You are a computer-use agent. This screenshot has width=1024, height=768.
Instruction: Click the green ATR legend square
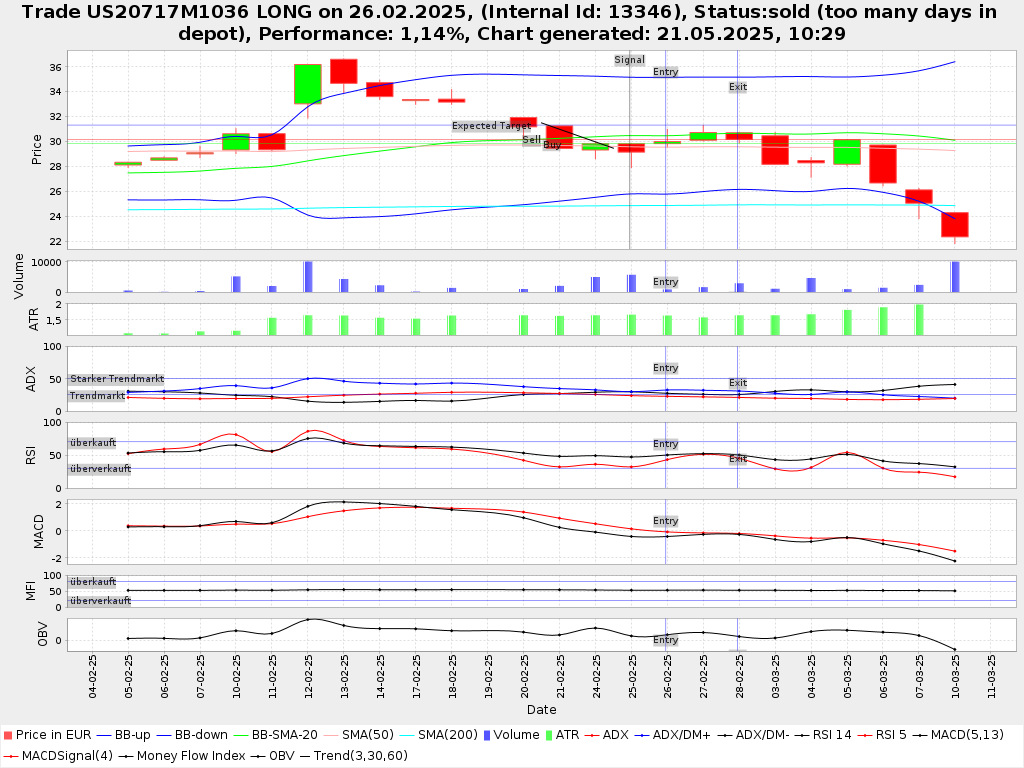546,735
